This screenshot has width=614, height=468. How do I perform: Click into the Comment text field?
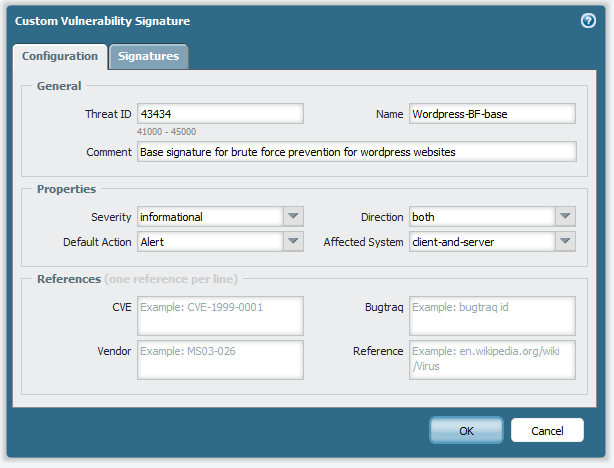tap(355, 151)
